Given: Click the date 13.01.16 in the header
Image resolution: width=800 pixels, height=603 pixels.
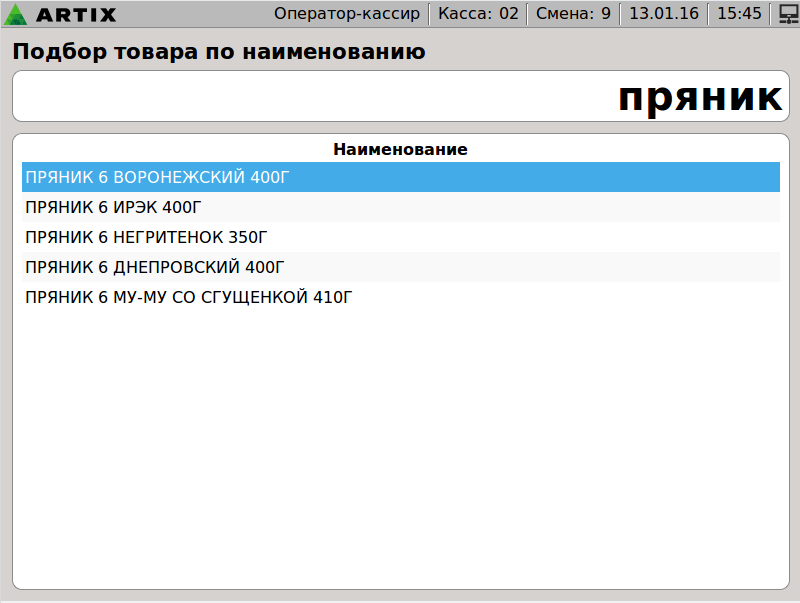Looking at the screenshot, I should pyautogui.click(x=663, y=14).
